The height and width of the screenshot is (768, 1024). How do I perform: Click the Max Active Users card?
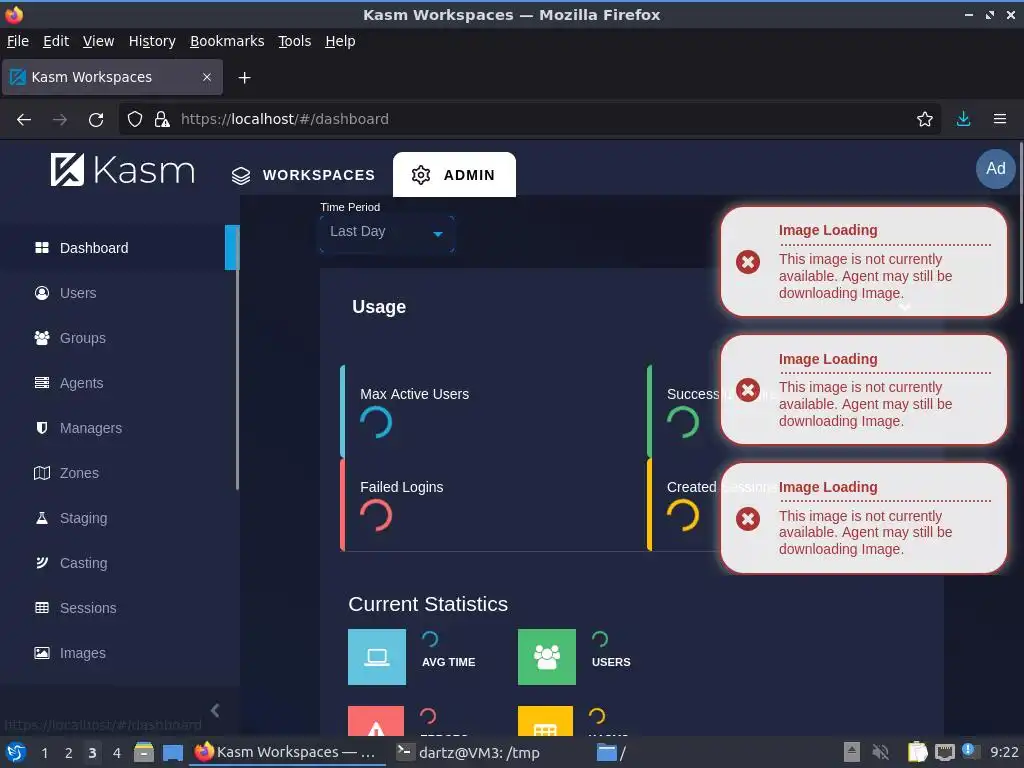coord(493,411)
